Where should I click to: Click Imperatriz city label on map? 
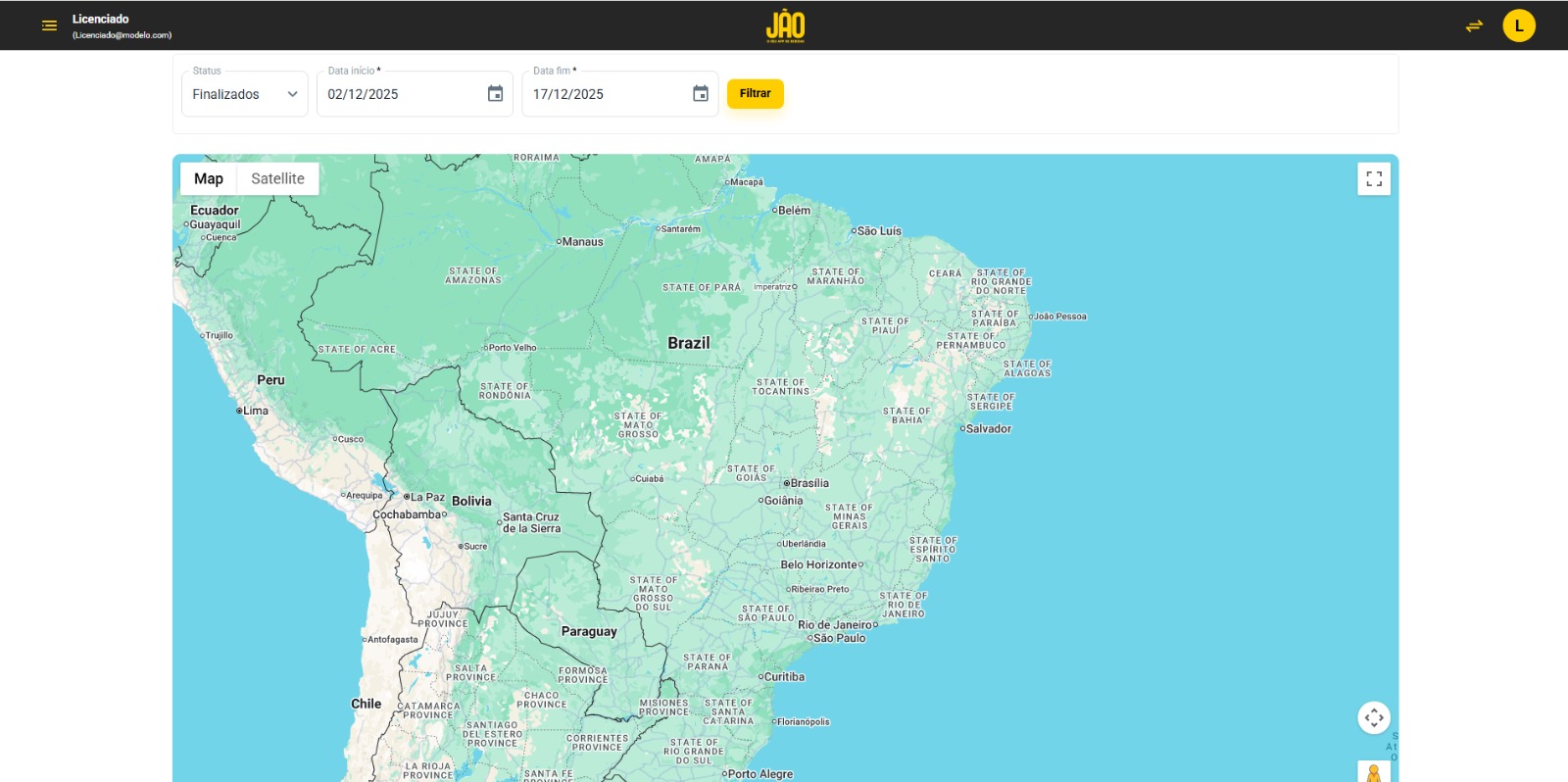click(772, 287)
